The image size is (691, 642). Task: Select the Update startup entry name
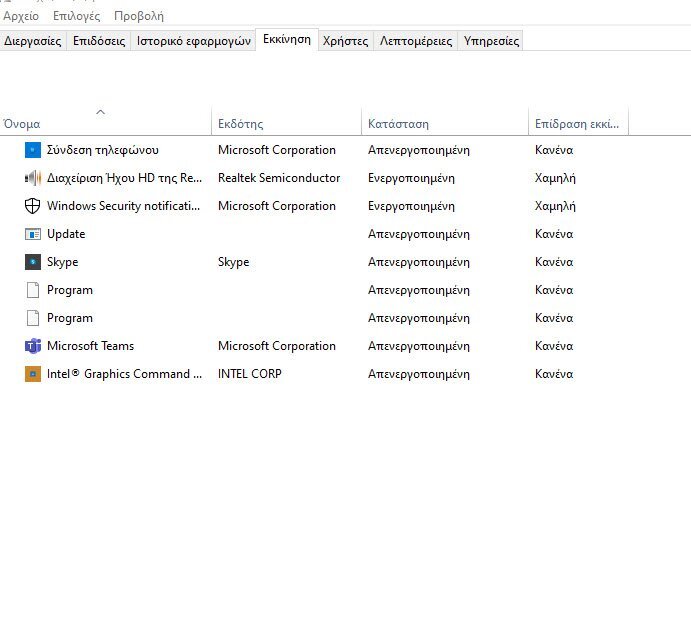(x=66, y=234)
